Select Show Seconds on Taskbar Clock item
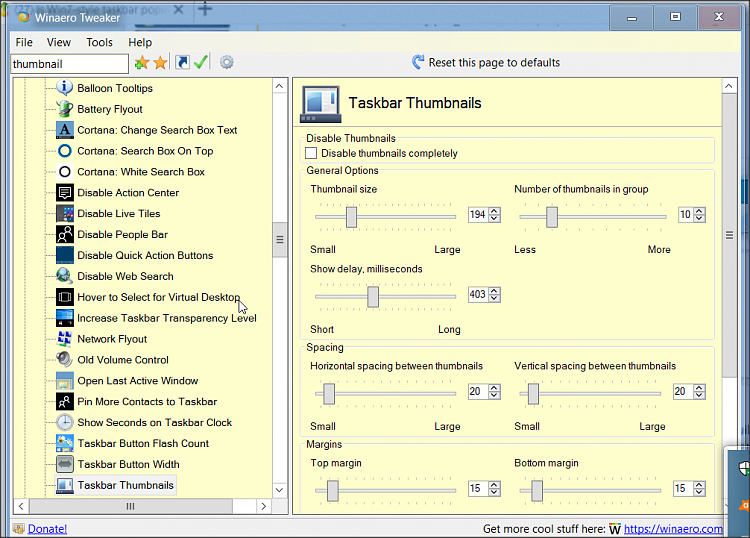The height and width of the screenshot is (538, 750). click(154, 423)
